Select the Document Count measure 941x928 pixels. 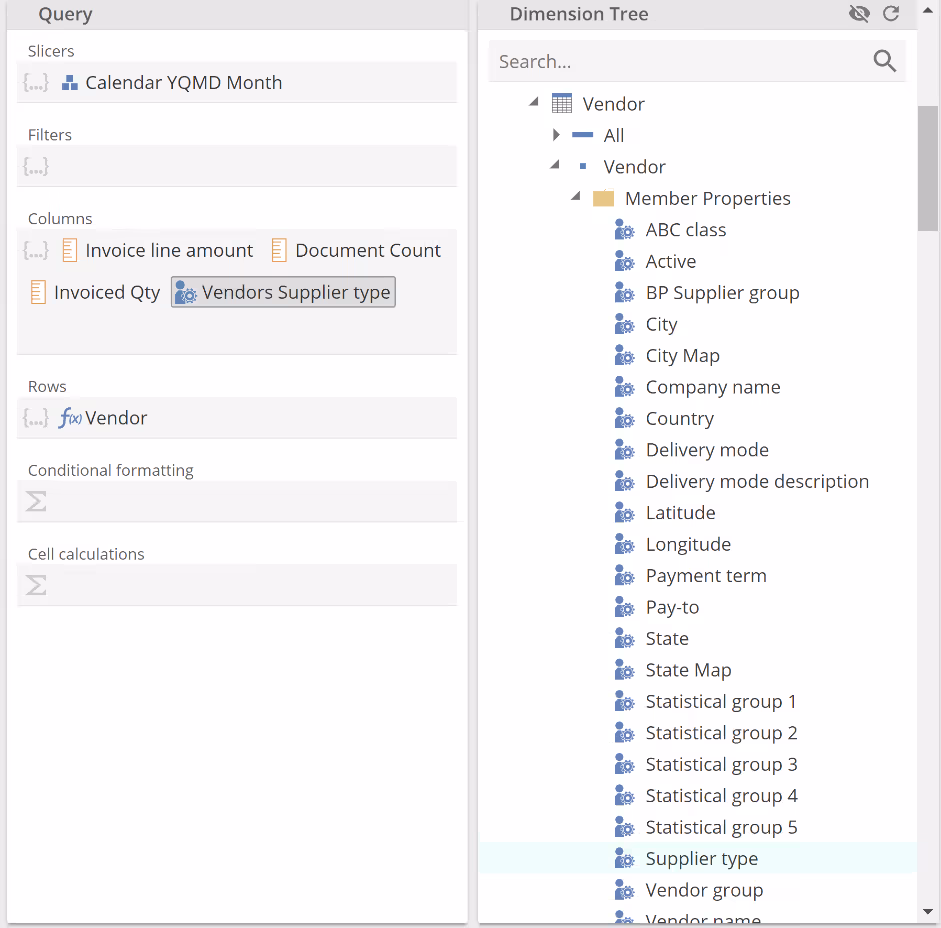point(367,251)
